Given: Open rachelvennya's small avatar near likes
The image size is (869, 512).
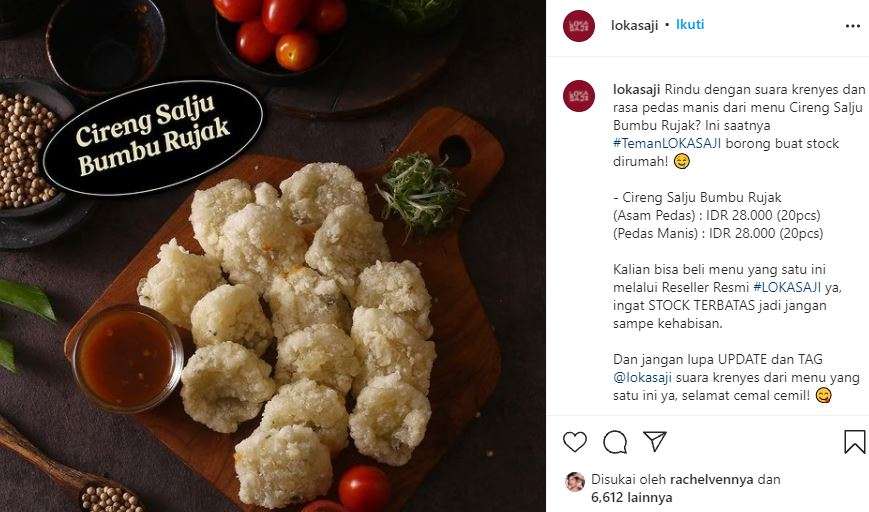Looking at the screenshot, I should pos(575,482).
